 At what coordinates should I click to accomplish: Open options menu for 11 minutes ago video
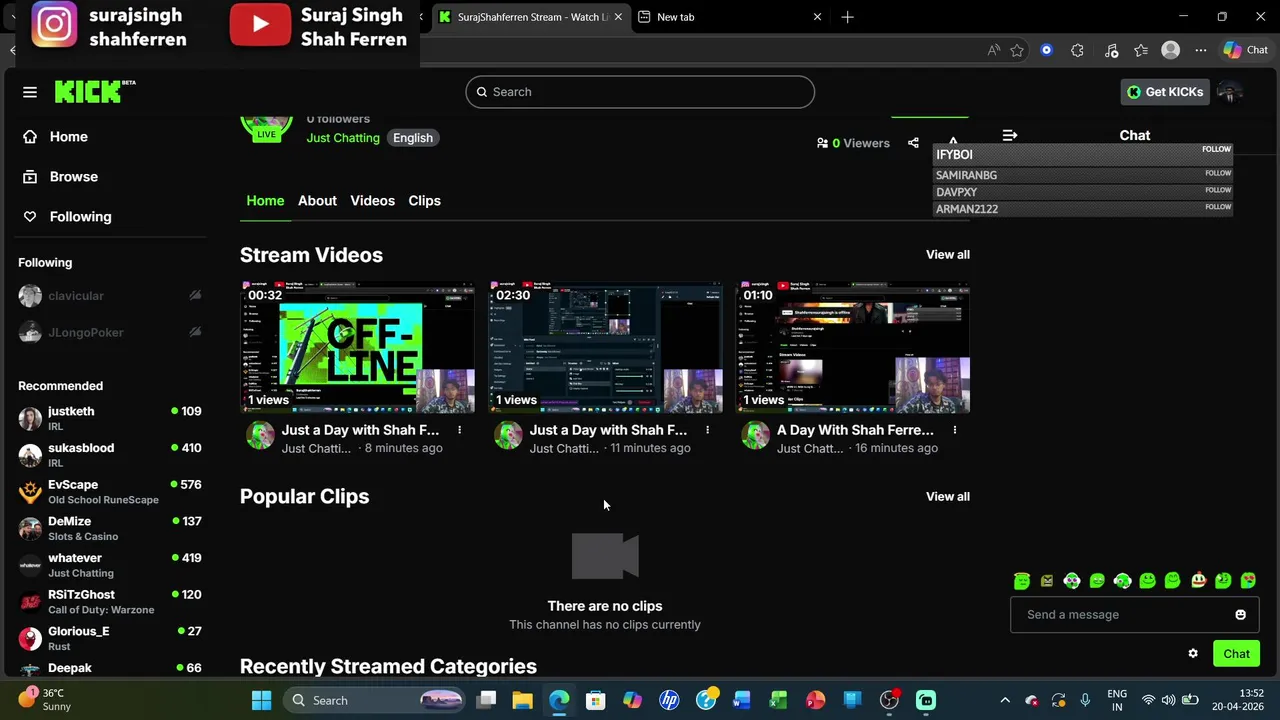click(707, 430)
